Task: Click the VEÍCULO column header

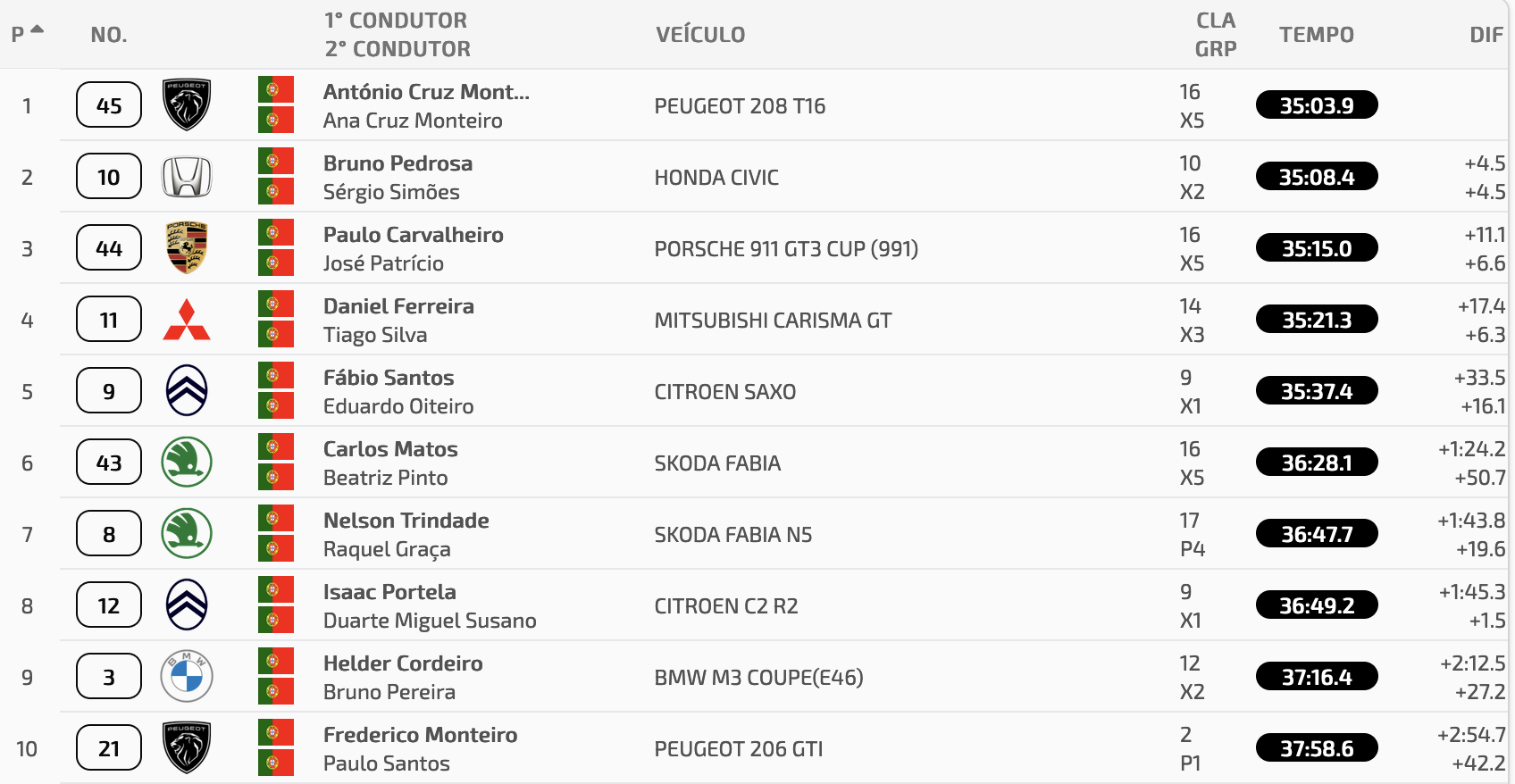Action: click(x=700, y=35)
